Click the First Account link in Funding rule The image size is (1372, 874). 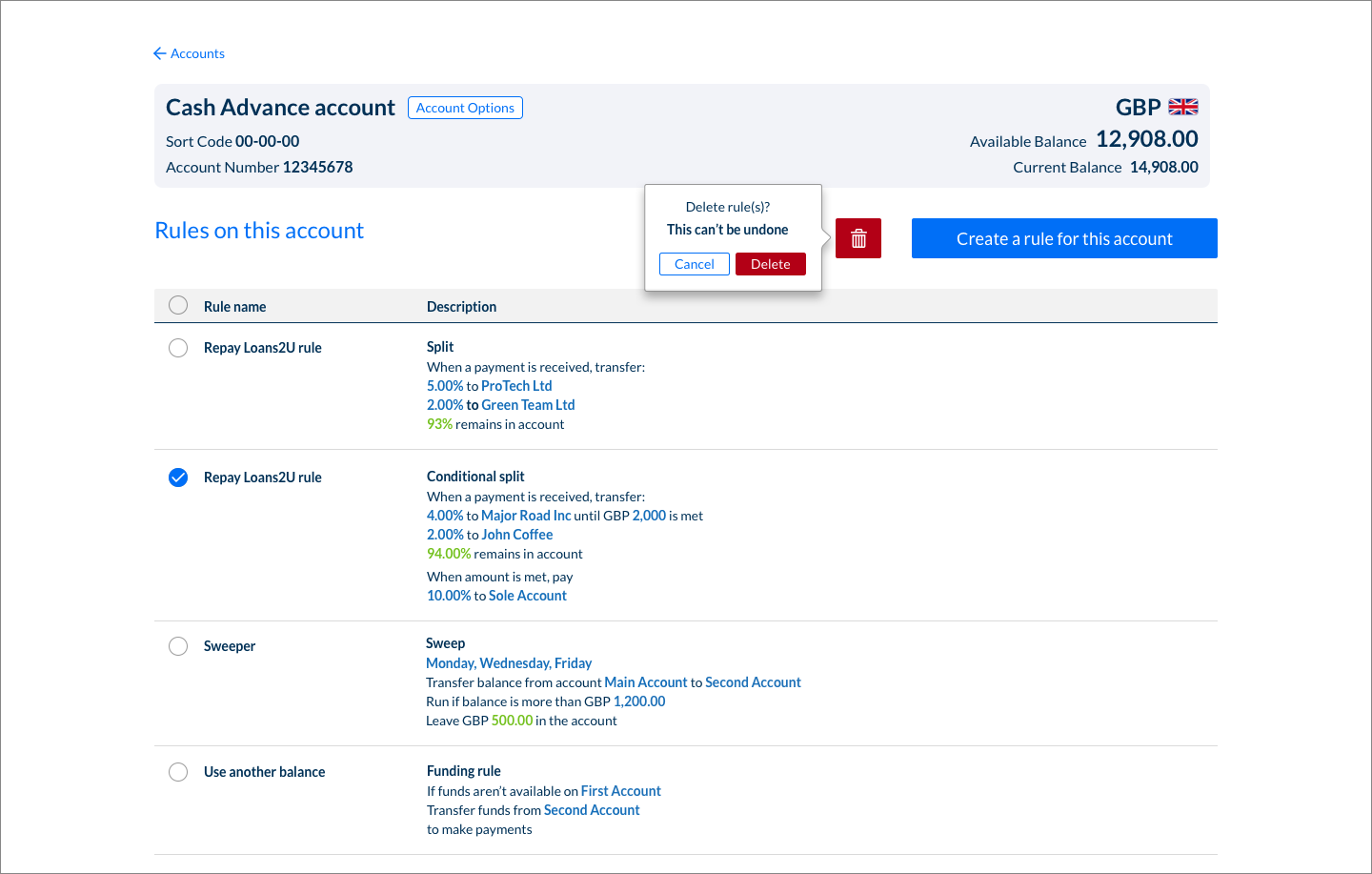click(x=620, y=791)
